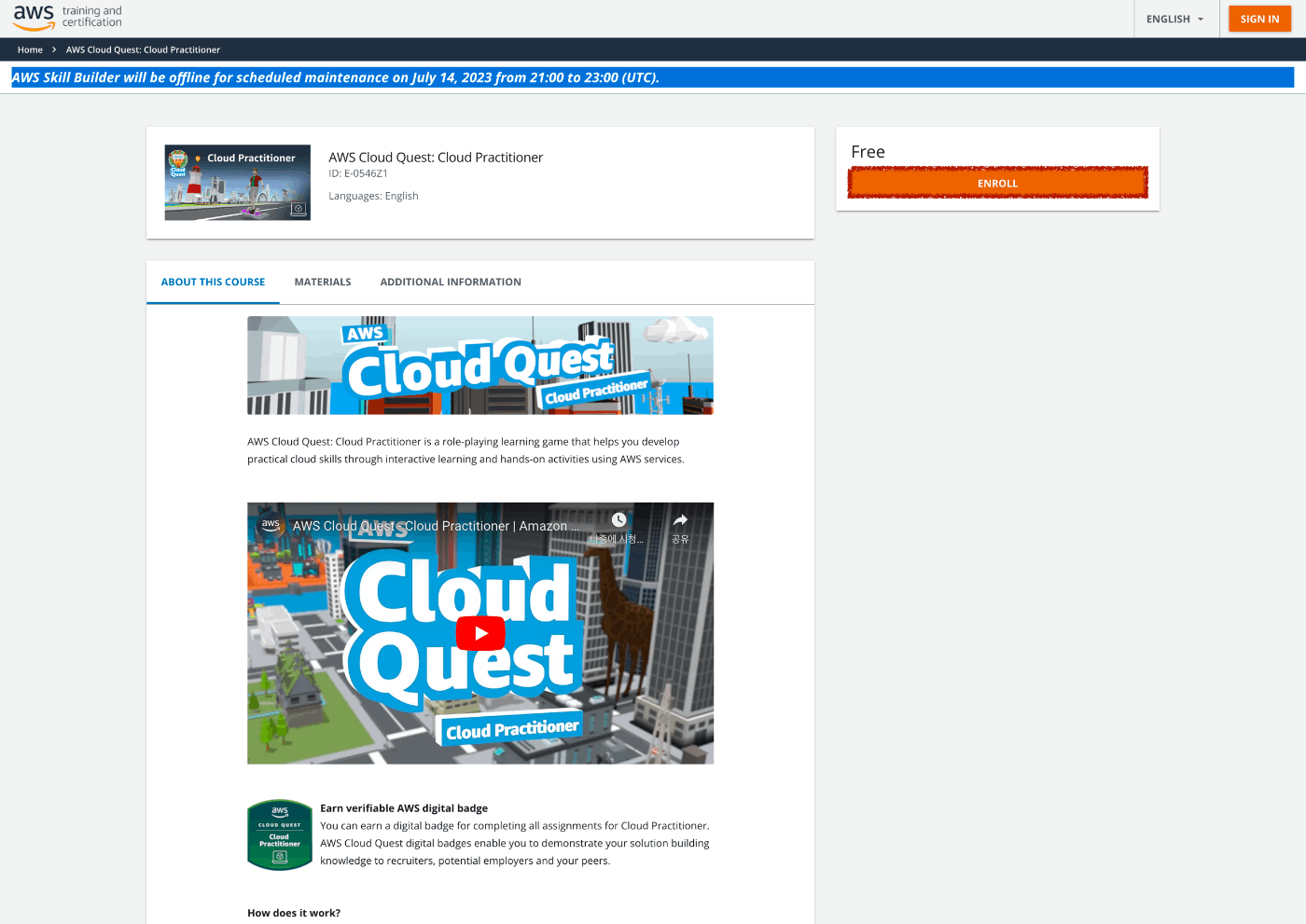Switch to ABOUT THIS COURSE tab
Viewport: 1306px width, 924px height.
213,282
